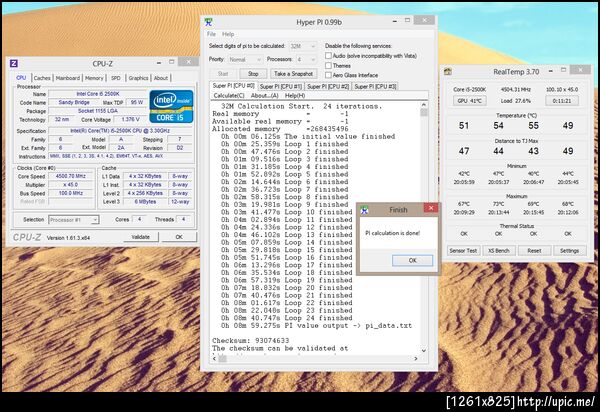
Task: Click the Name field Intel Core i5 2500K
Action: pos(98,94)
